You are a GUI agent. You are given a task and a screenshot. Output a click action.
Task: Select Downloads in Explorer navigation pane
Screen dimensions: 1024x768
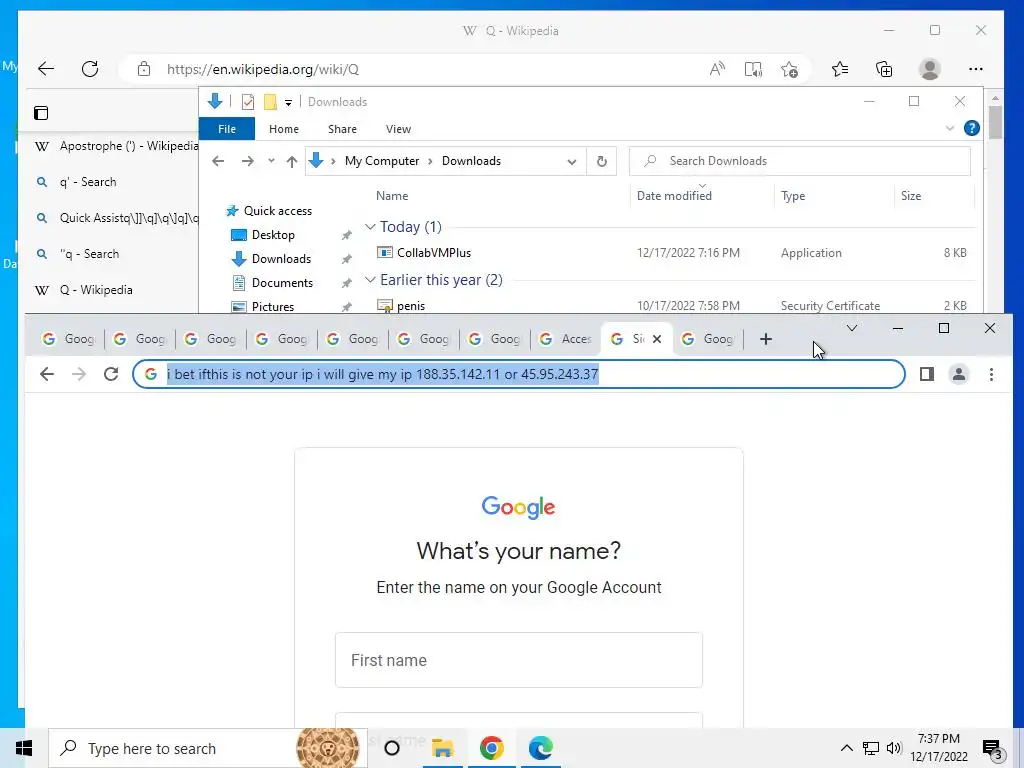pos(281,259)
